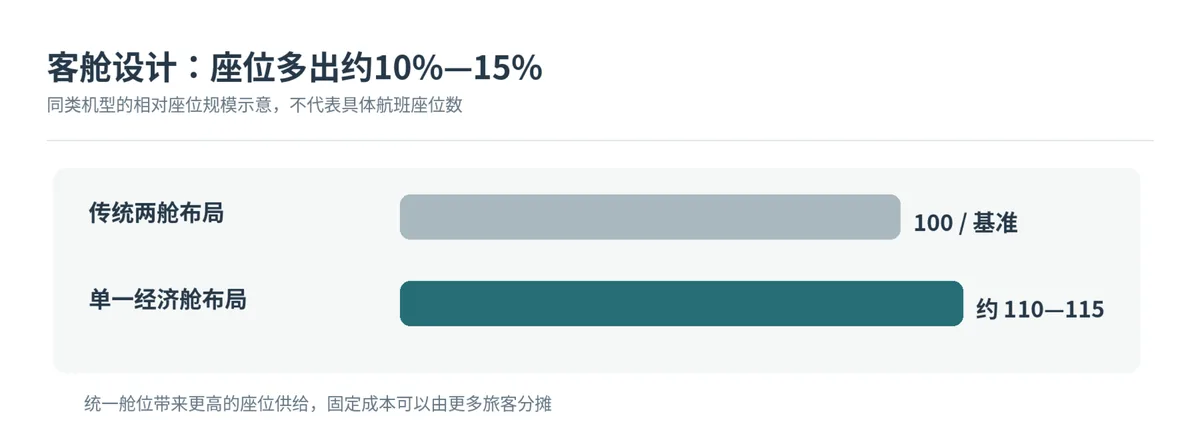Click the word 基准 beside the gray bar

pos(995,223)
